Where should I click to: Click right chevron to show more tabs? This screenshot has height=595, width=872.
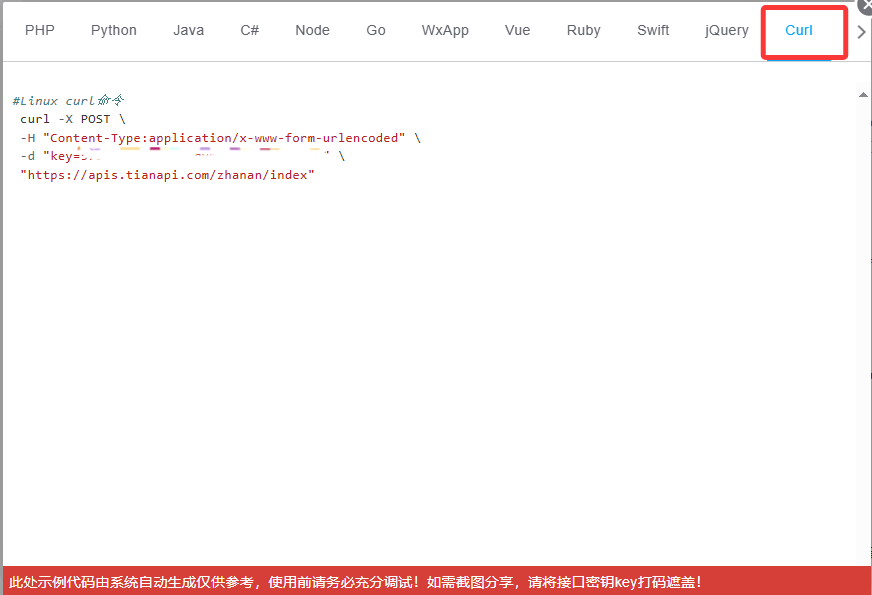(x=861, y=32)
